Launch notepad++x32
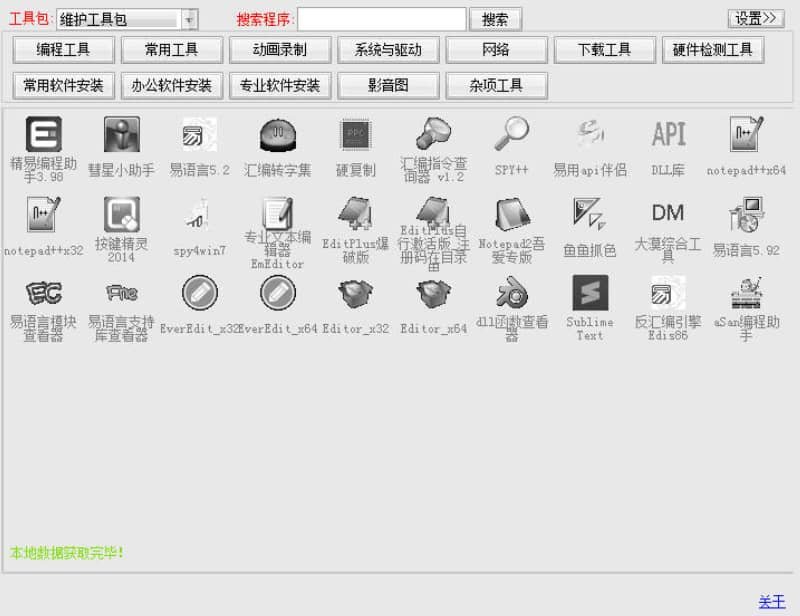The height and width of the screenshot is (616, 800). point(44,214)
